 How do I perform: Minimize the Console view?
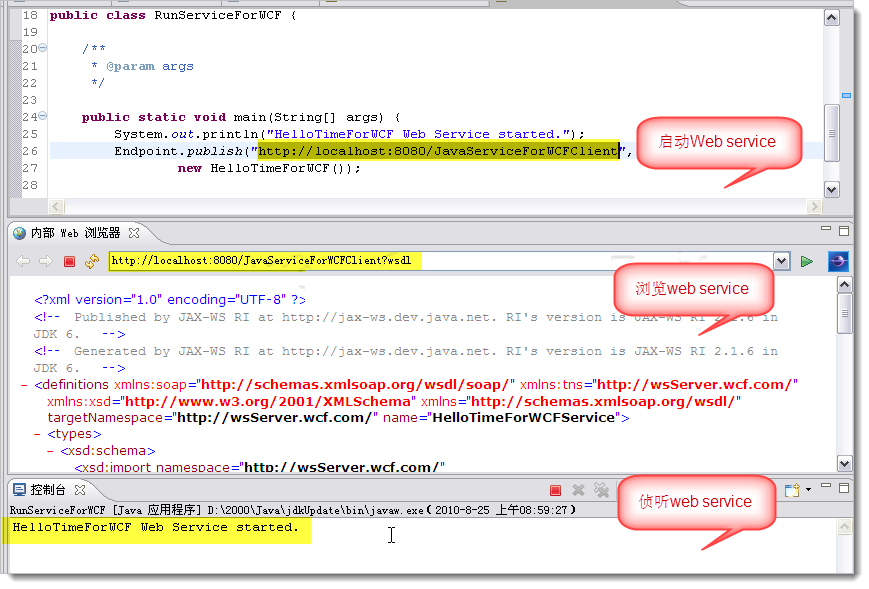tap(826, 485)
